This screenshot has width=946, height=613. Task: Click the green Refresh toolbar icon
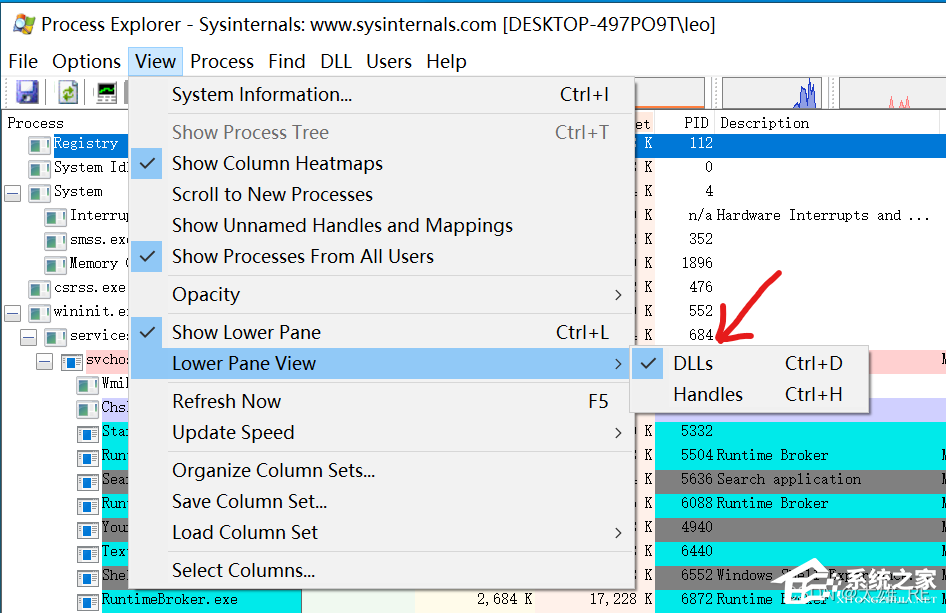pyautogui.click(x=68, y=93)
